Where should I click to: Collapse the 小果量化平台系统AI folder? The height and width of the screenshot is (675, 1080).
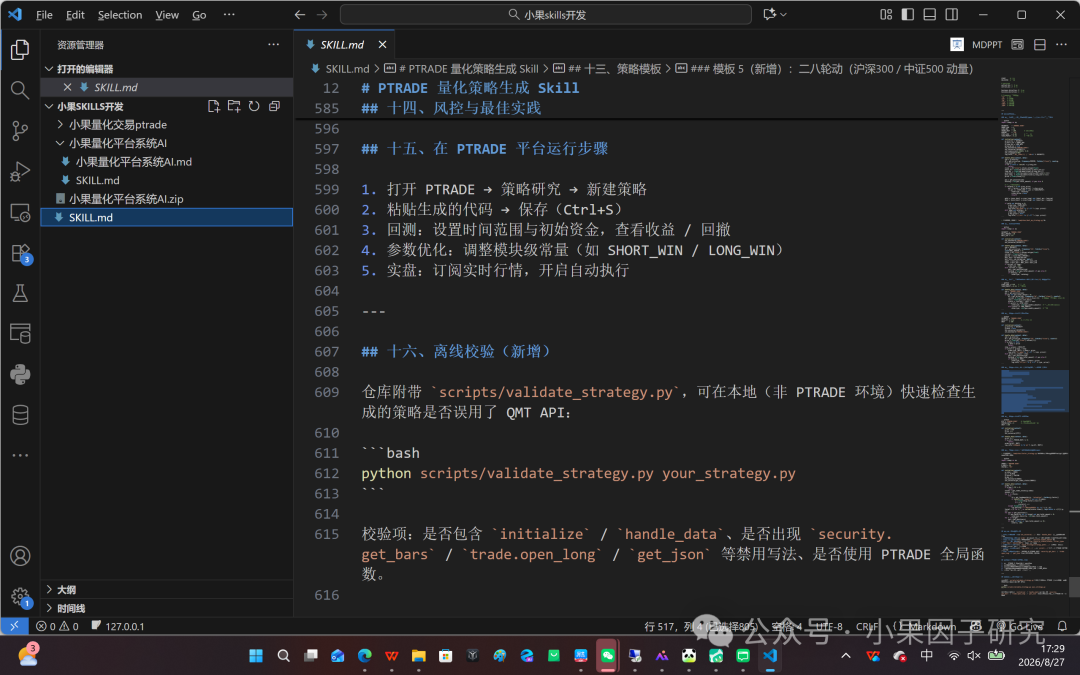tap(60, 143)
